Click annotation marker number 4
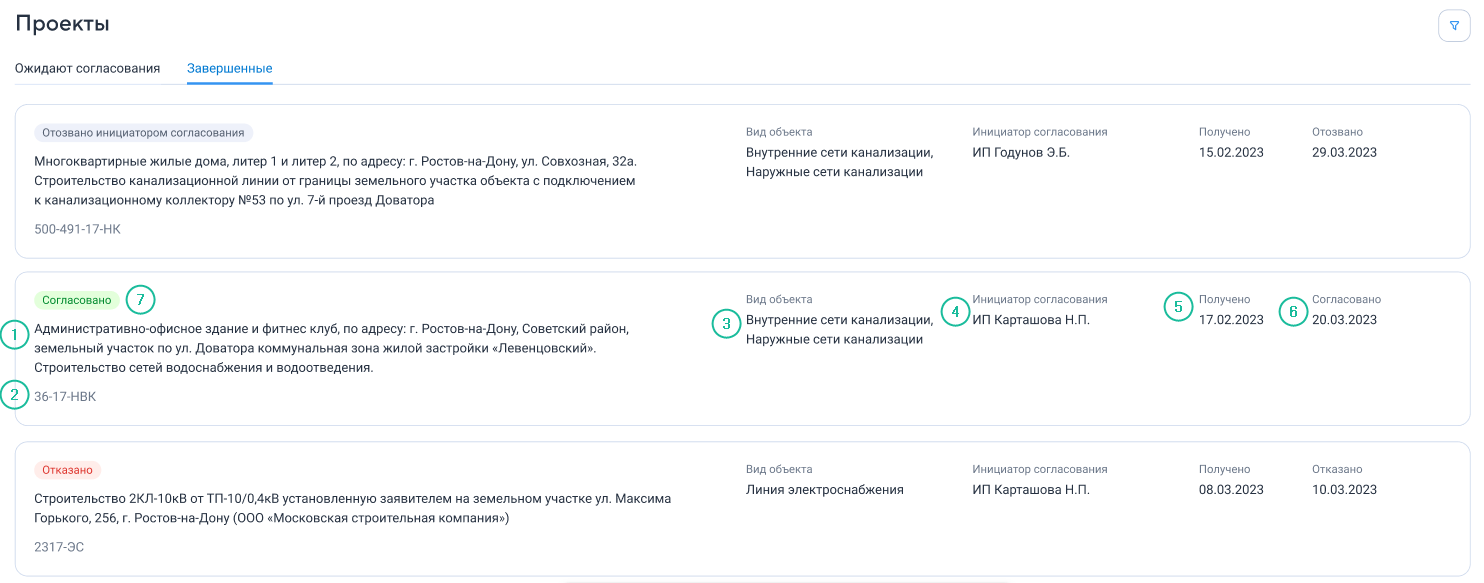Screen dimensions: 1484x583 [x=955, y=311]
